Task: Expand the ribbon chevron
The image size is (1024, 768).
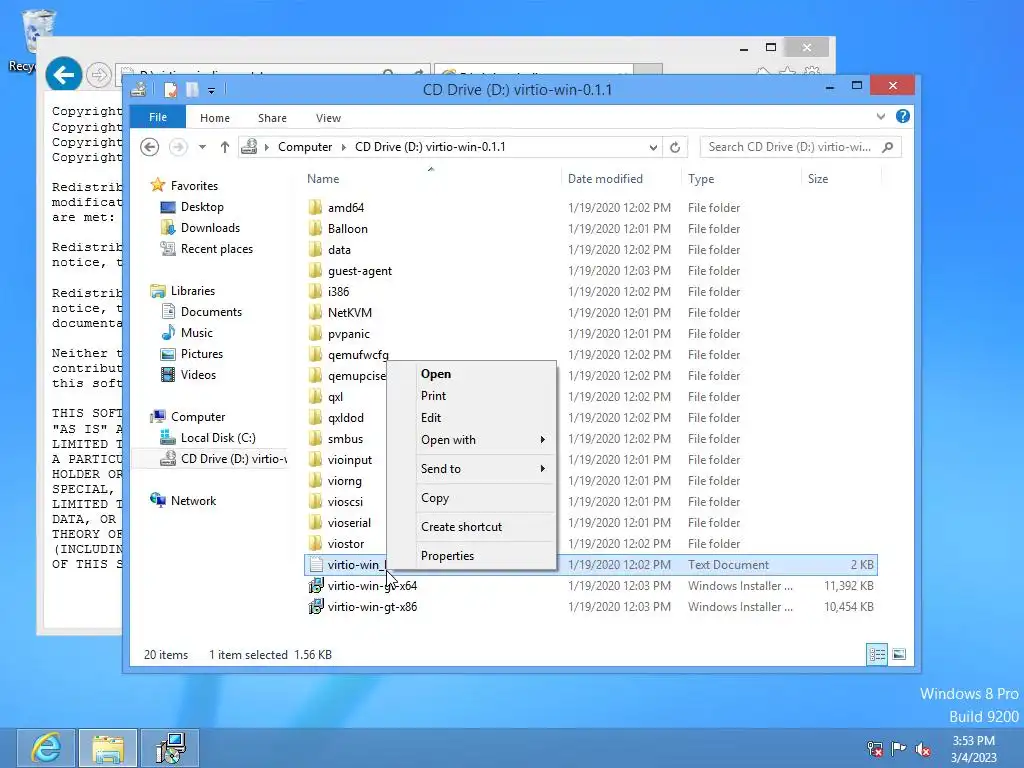Action: click(881, 116)
